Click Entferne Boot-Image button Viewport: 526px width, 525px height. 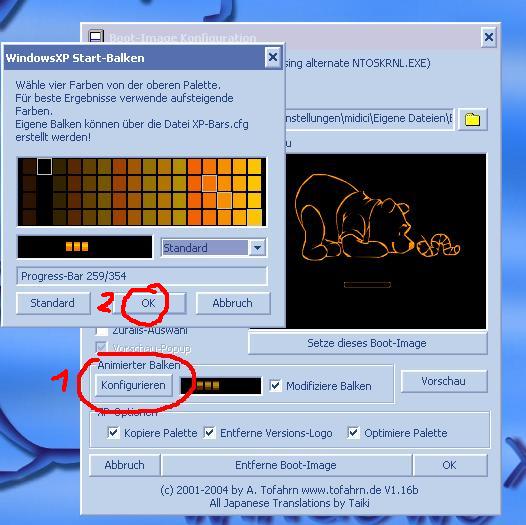[x=286, y=465]
